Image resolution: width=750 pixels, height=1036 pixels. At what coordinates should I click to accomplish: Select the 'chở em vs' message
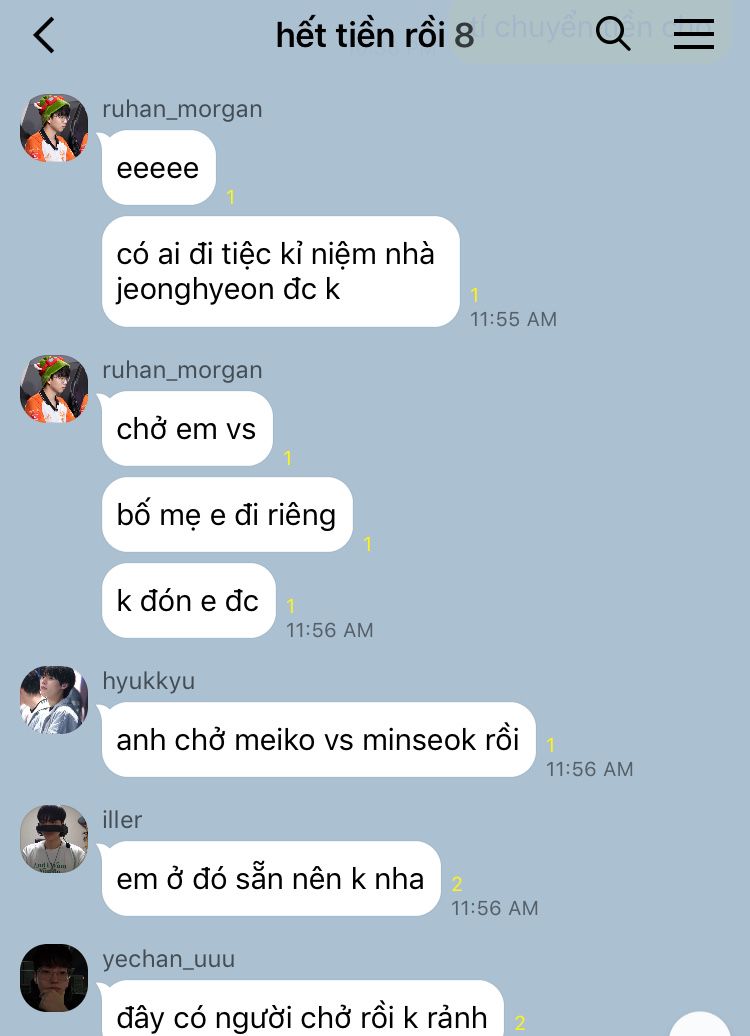187,429
